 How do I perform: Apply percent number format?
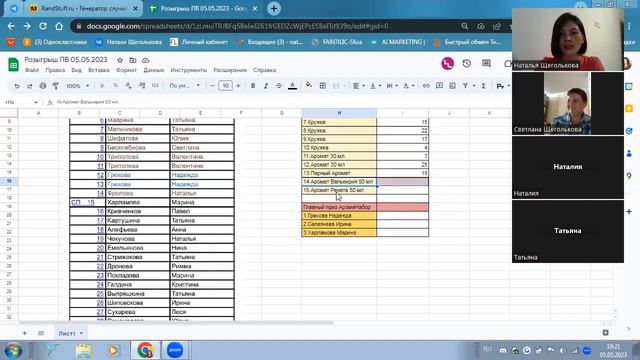[x=116, y=86]
